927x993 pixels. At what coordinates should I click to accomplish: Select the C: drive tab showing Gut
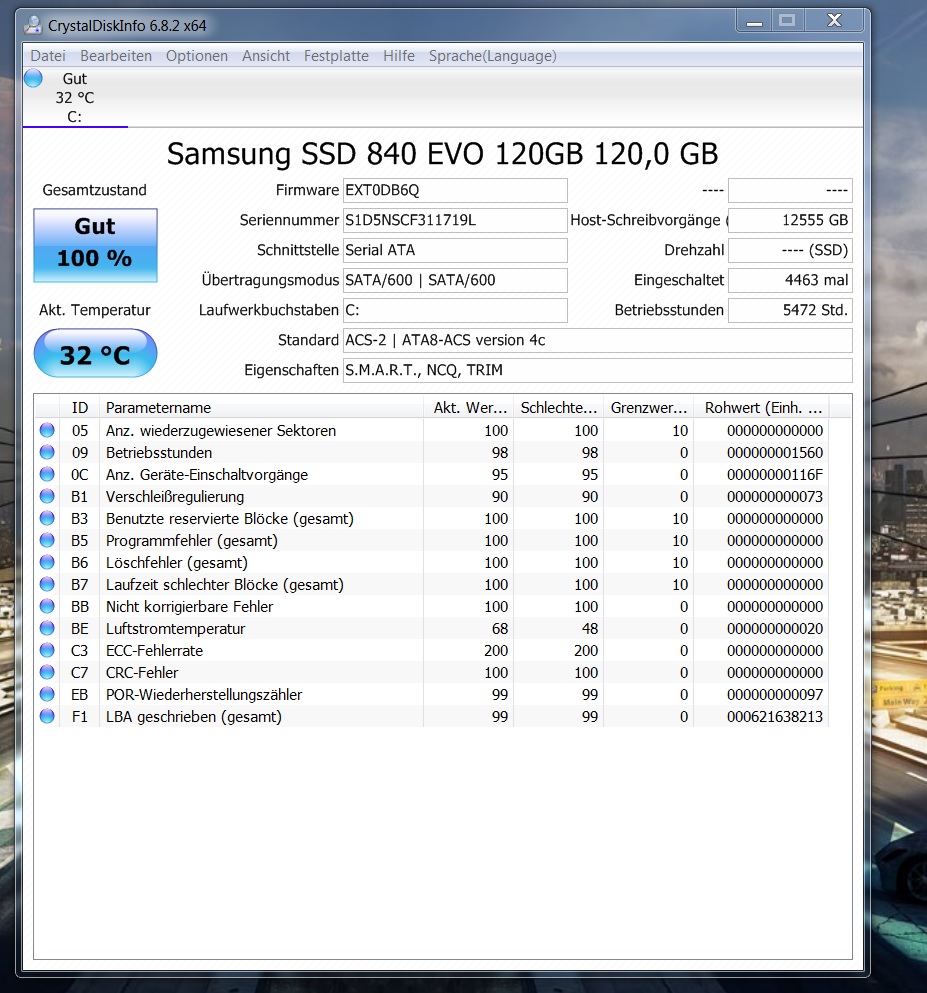click(x=75, y=98)
